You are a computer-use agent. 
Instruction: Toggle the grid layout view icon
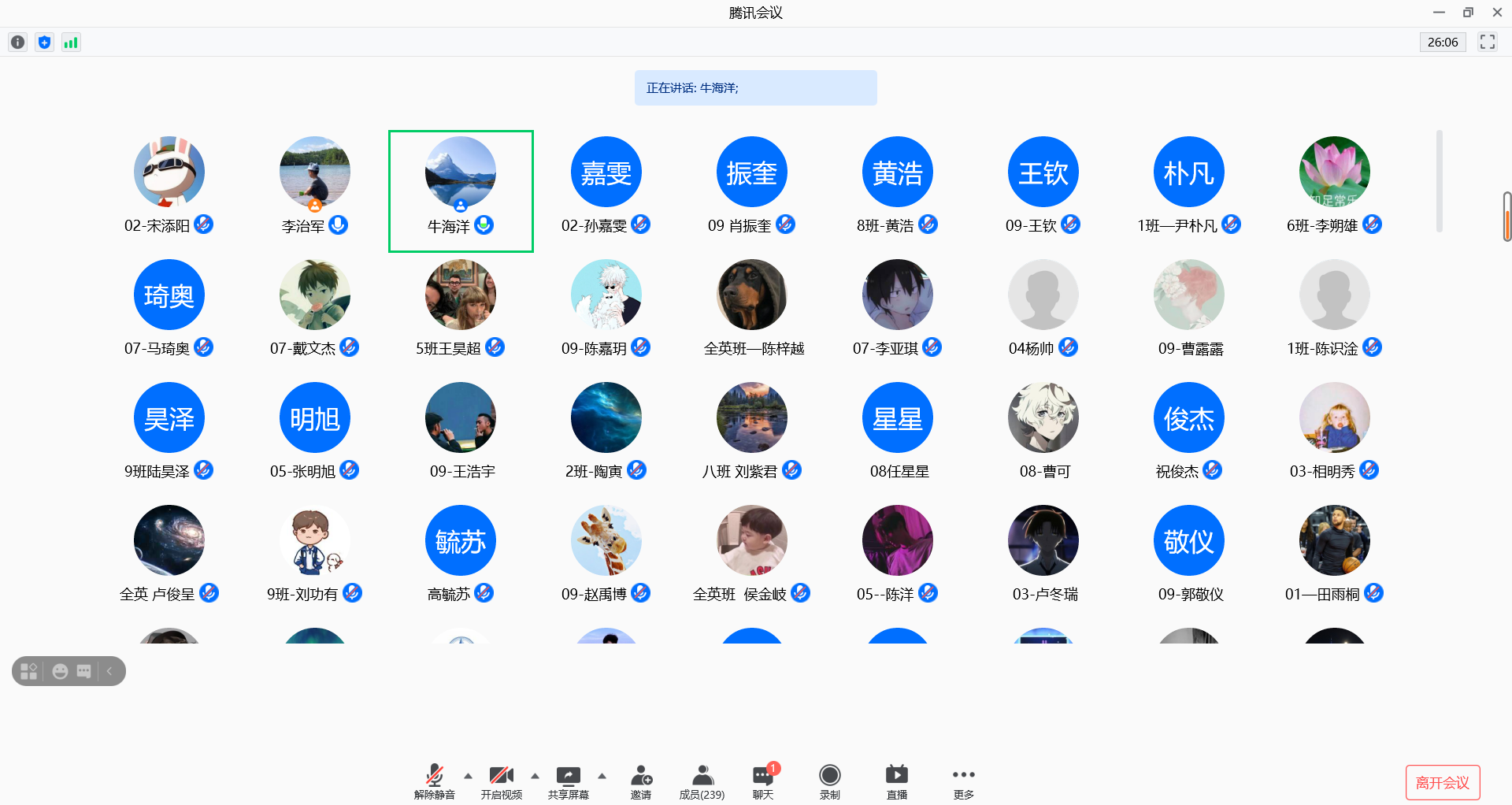[x=29, y=671]
